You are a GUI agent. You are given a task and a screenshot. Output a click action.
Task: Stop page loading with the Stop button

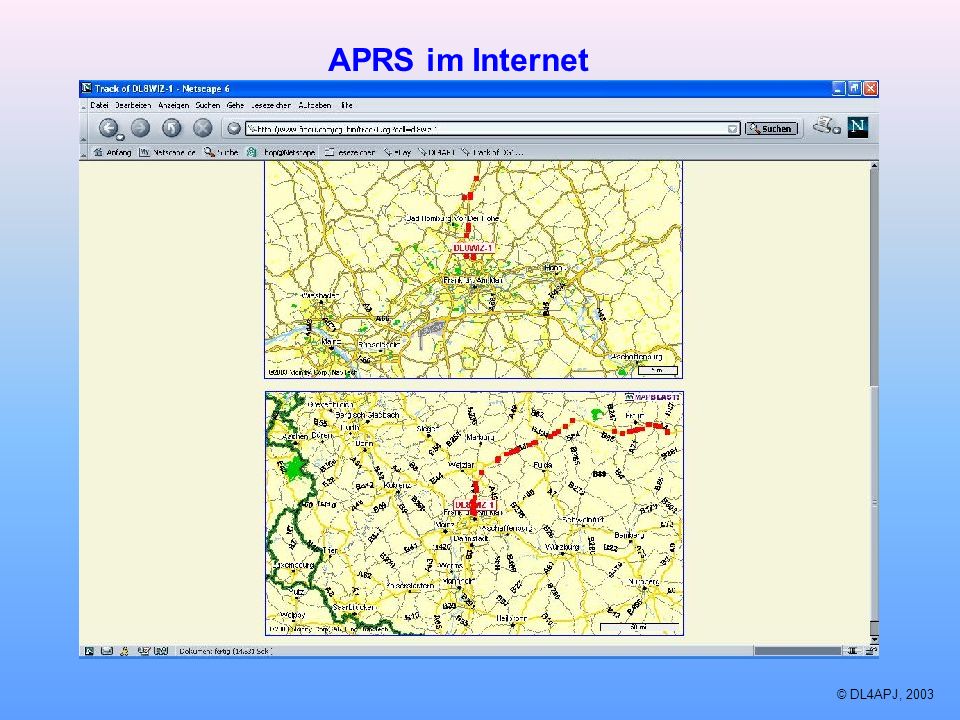tap(203, 127)
